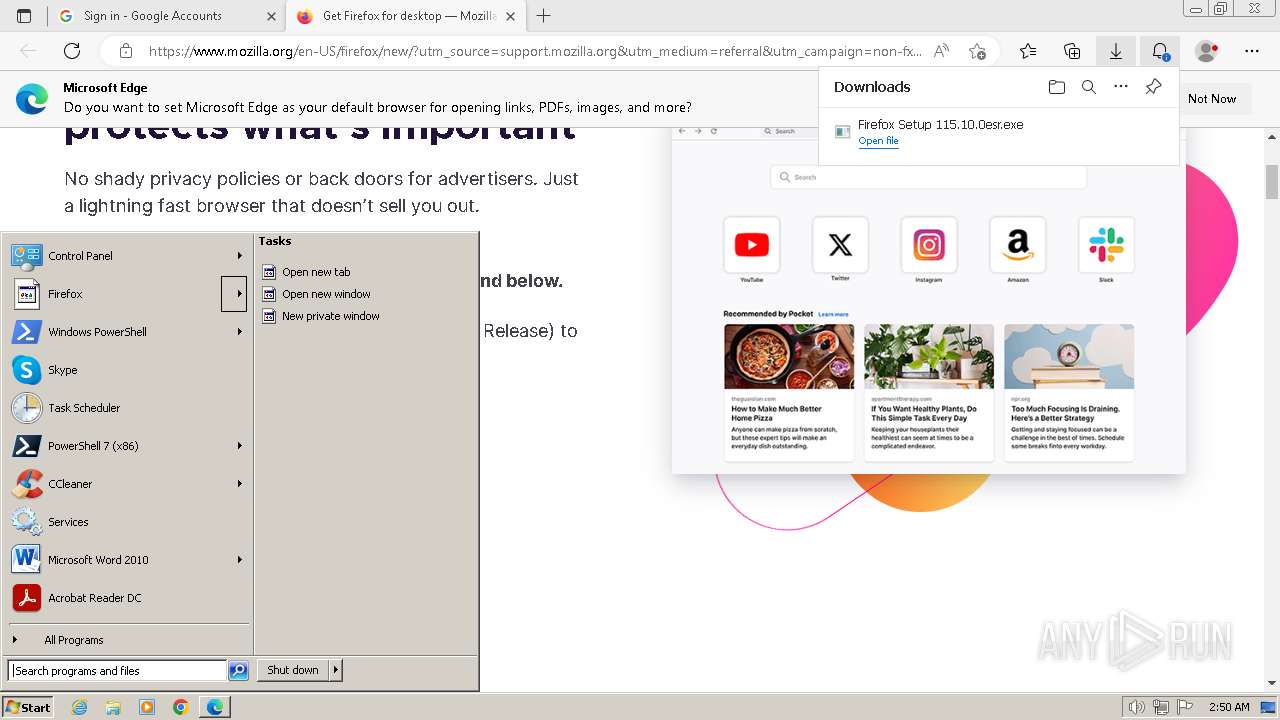The image size is (1280, 720).
Task: Click Not Now on default browser prompt
Action: [1212, 99]
